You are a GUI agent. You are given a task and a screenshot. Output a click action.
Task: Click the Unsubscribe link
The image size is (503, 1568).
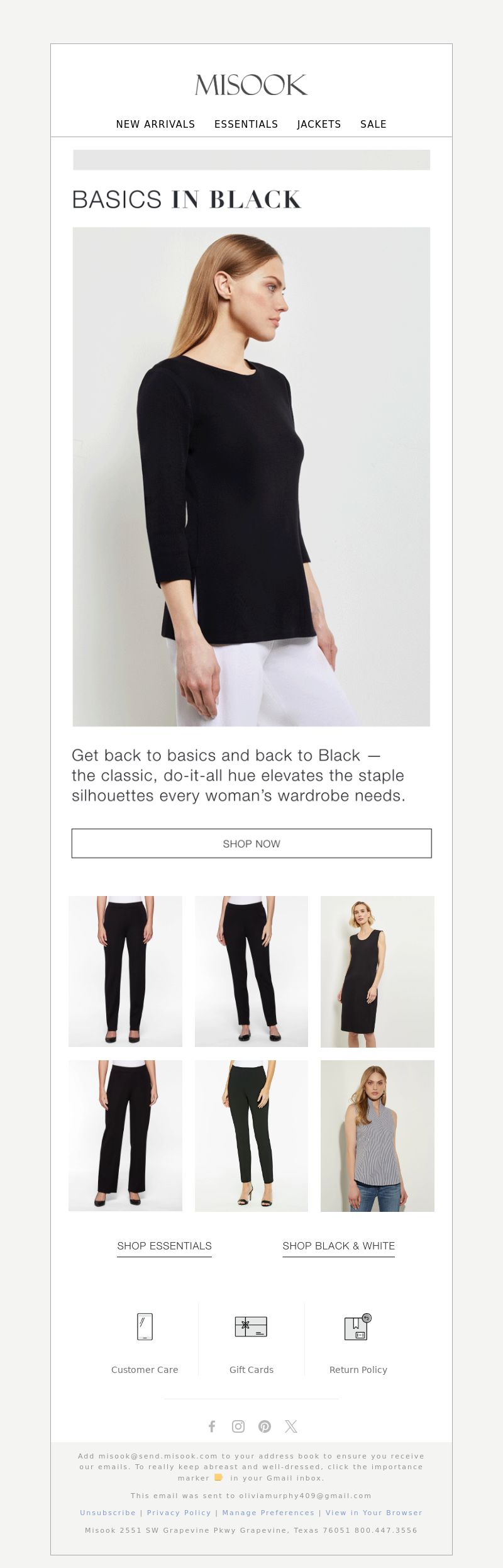(108, 1513)
